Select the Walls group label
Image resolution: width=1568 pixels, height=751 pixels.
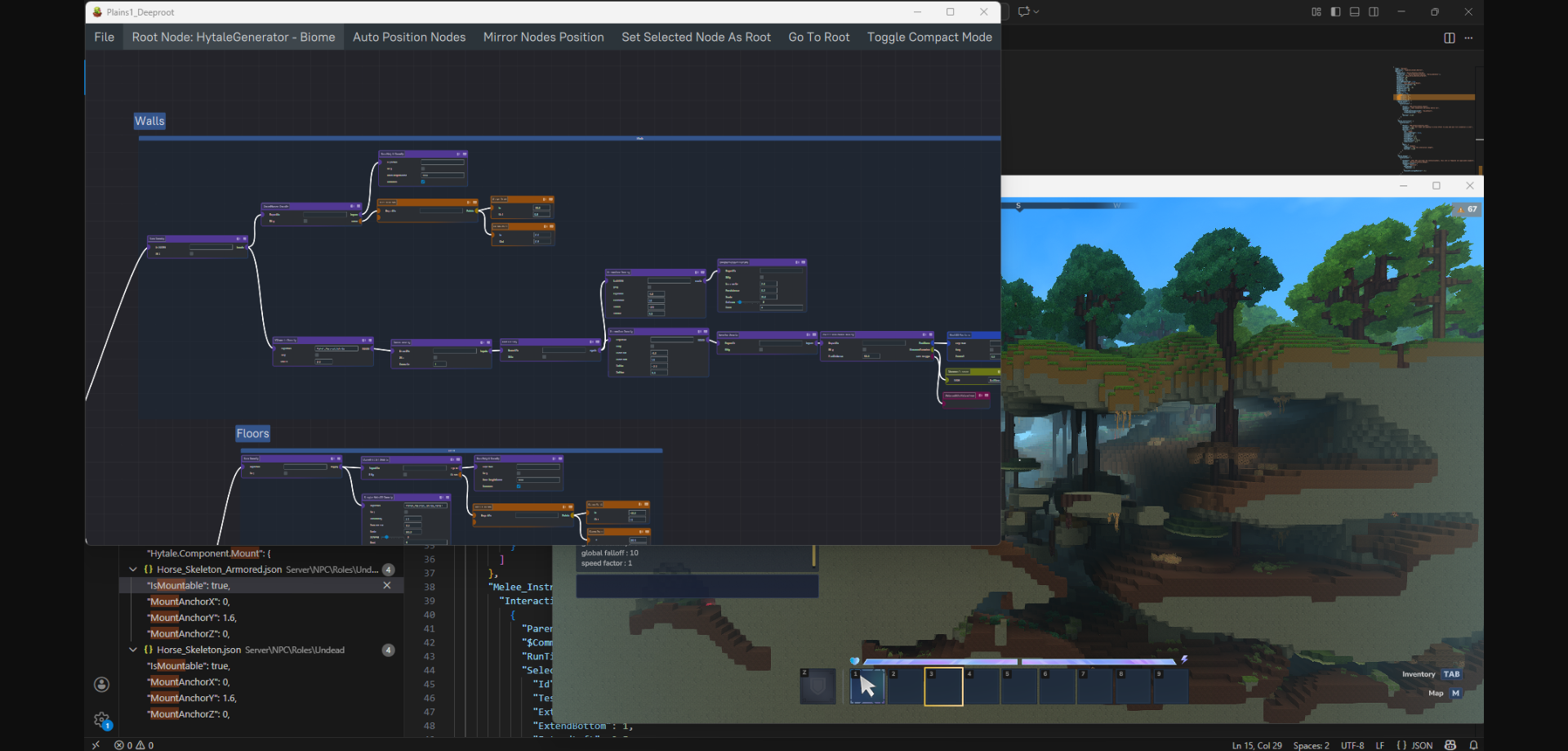point(149,121)
